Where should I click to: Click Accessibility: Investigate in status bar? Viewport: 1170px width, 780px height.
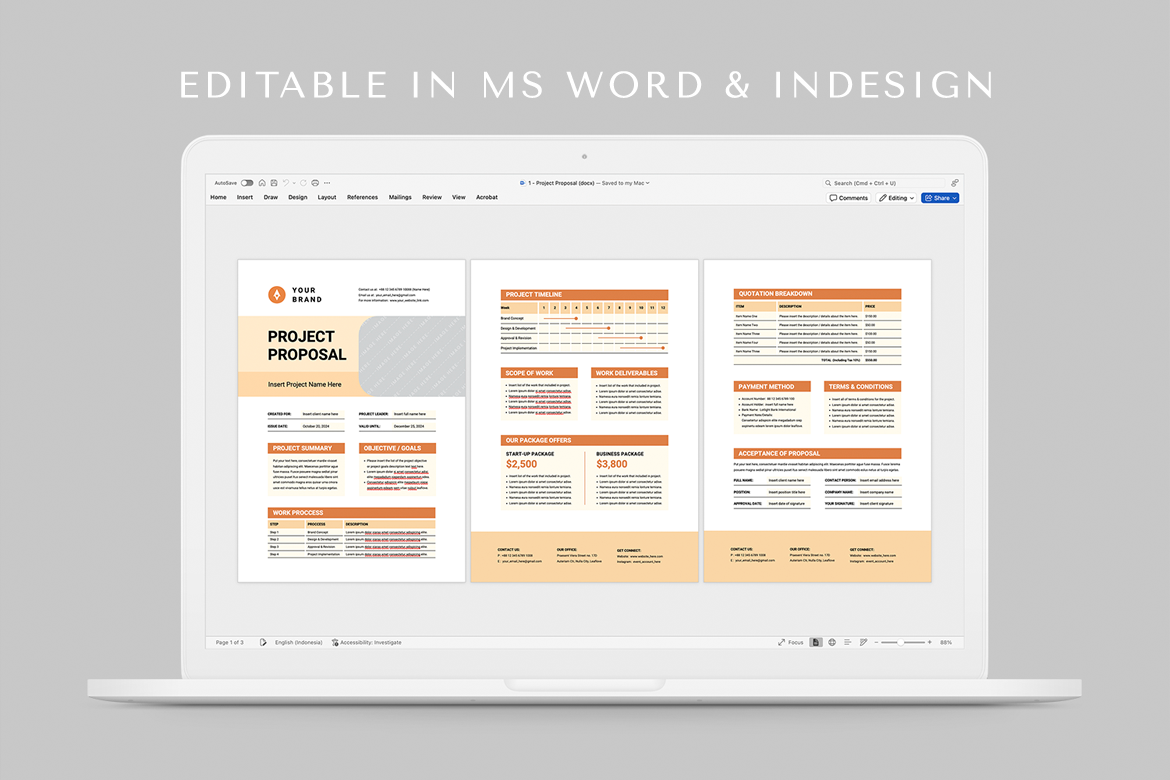[x=366, y=642]
